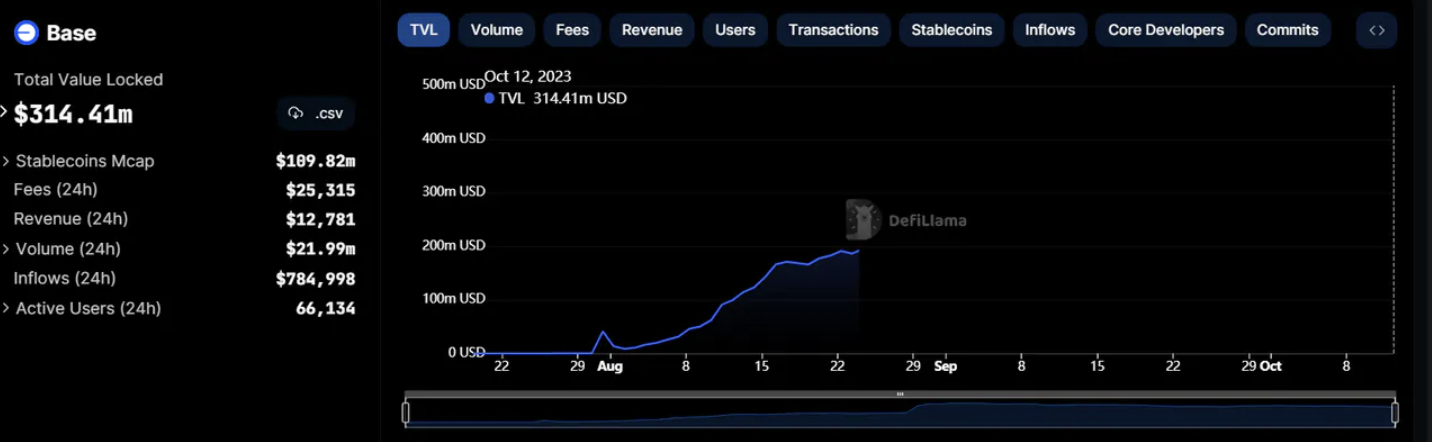
Task: Click the 500m USD axis label
Action: pyautogui.click(x=453, y=84)
